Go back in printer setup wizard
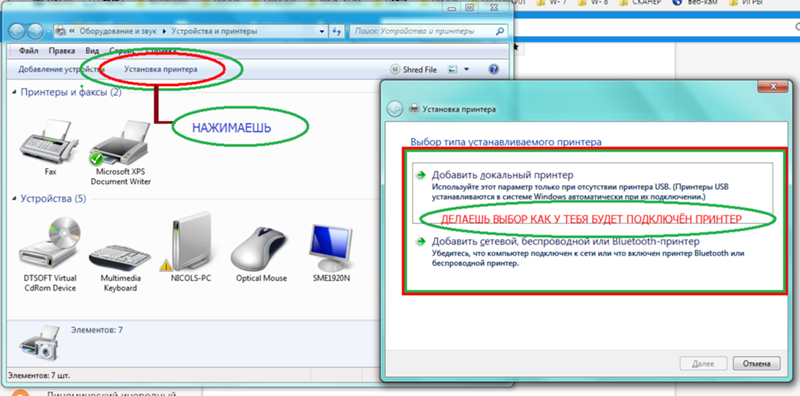This screenshot has width=800, height=396. pos(395,109)
